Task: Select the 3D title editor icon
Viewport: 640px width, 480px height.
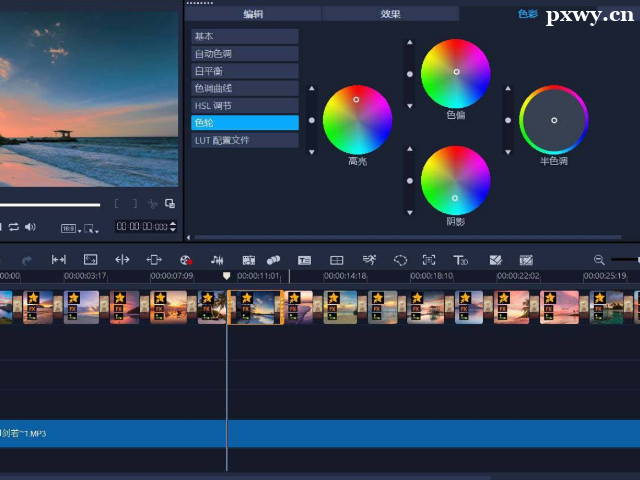Action: pyautogui.click(x=460, y=260)
